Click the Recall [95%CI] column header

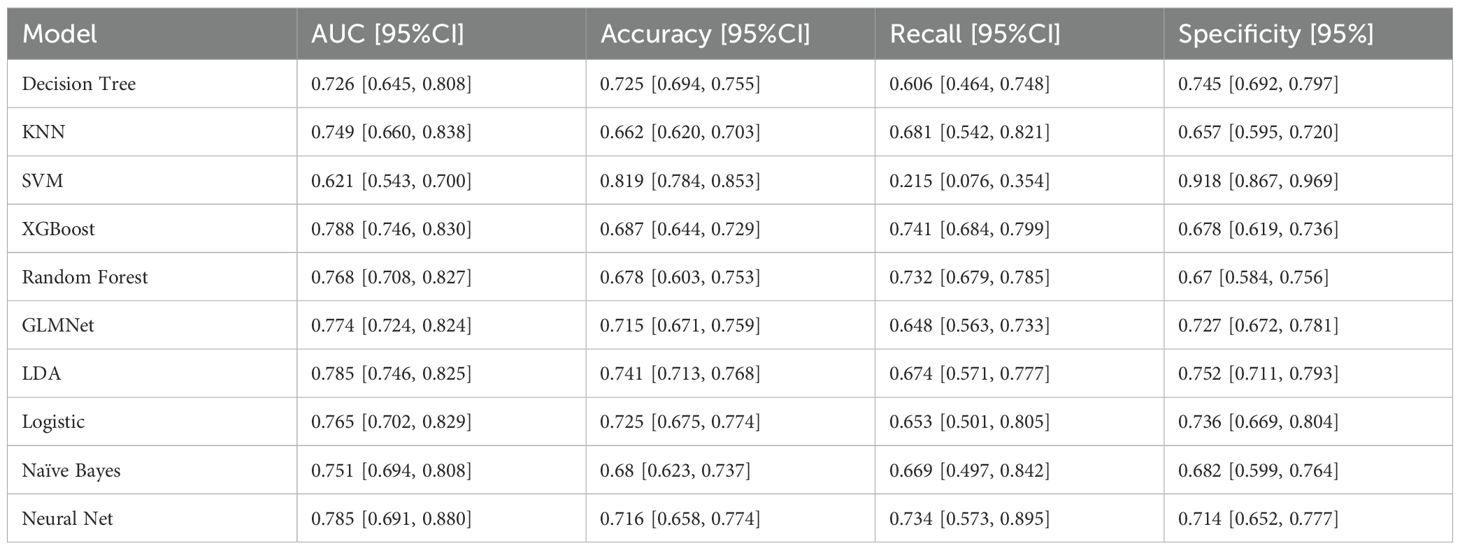pos(974,34)
